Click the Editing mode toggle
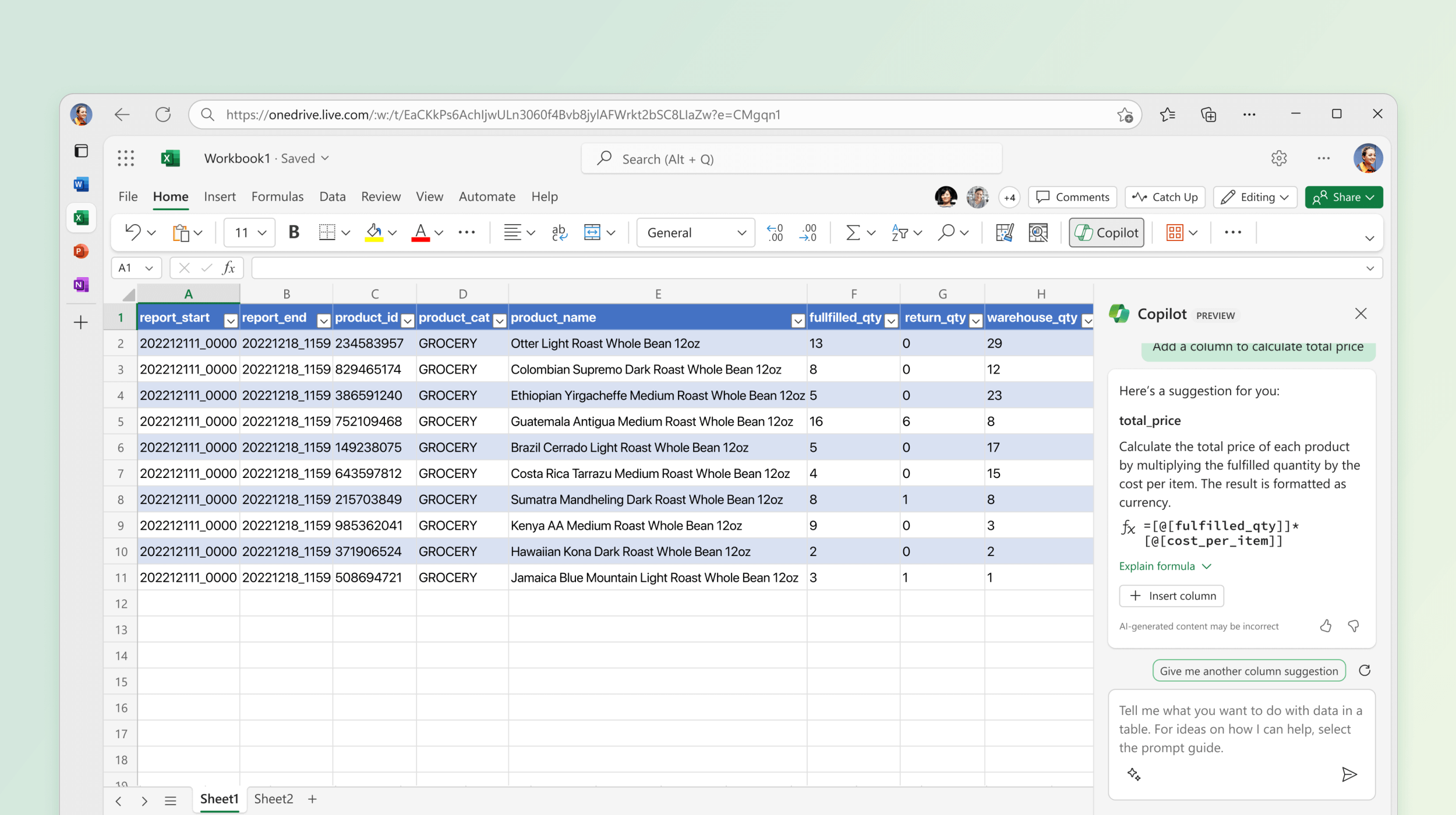 [1253, 197]
